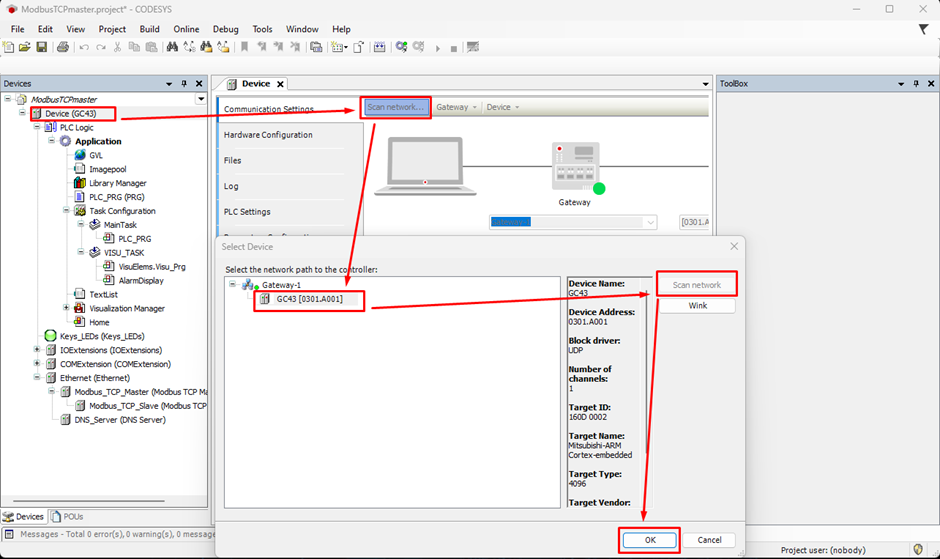This screenshot has width=940, height=559.
Task: Open the Log page
Action: point(231,186)
